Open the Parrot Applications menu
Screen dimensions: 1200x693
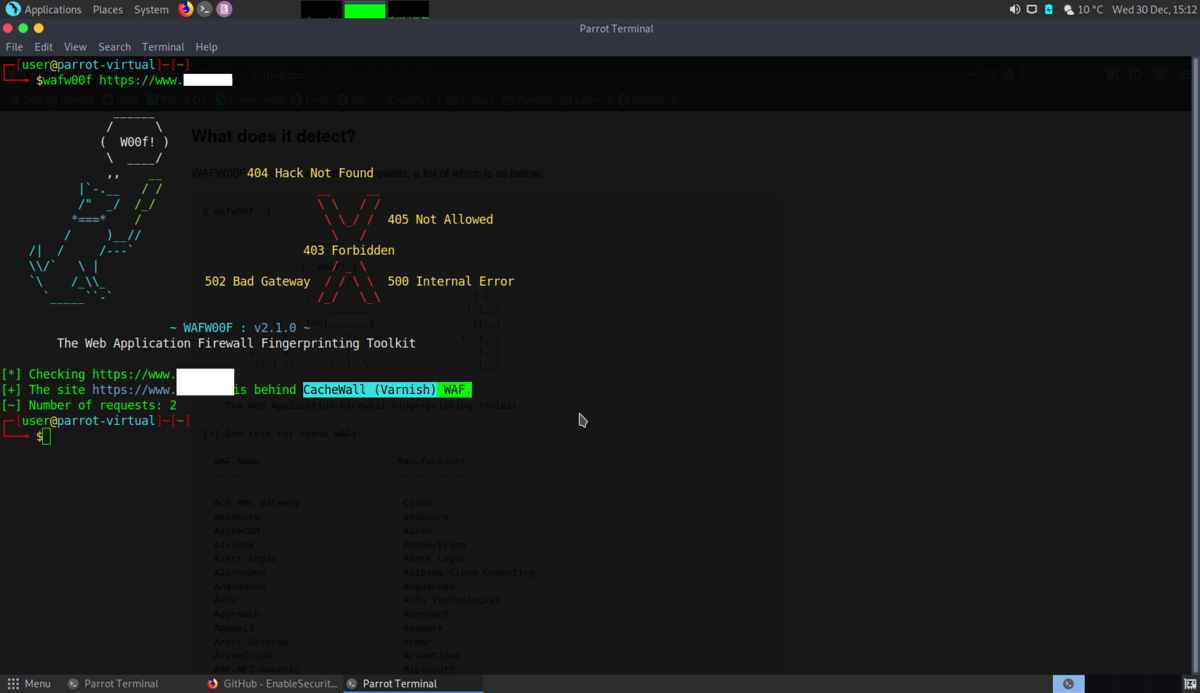(44, 9)
